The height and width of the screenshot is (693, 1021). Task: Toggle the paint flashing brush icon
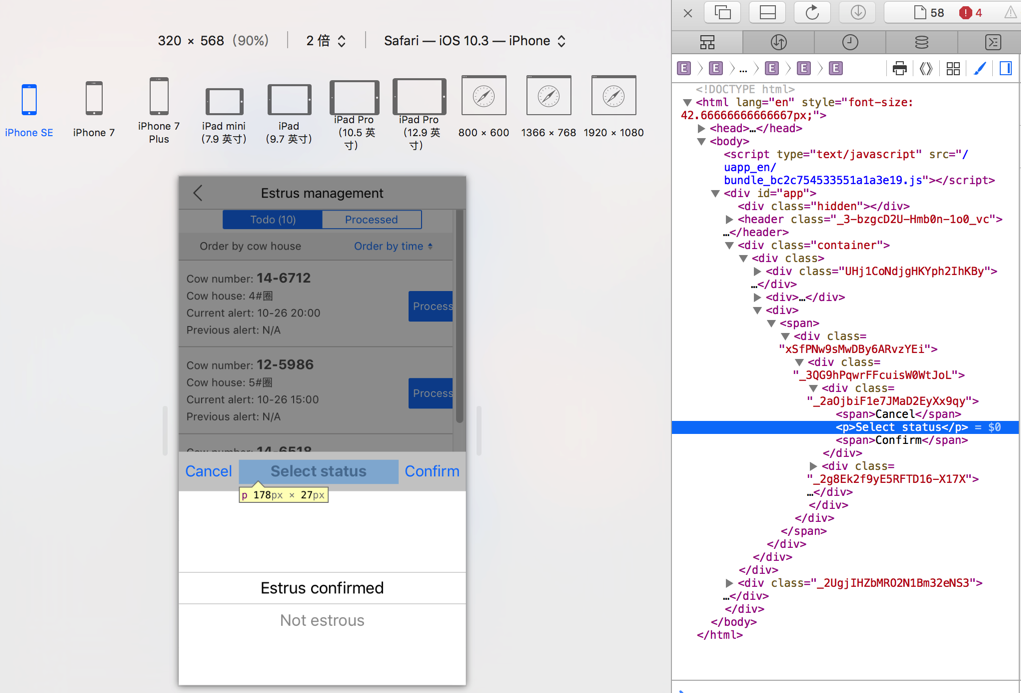click(980, 68)
